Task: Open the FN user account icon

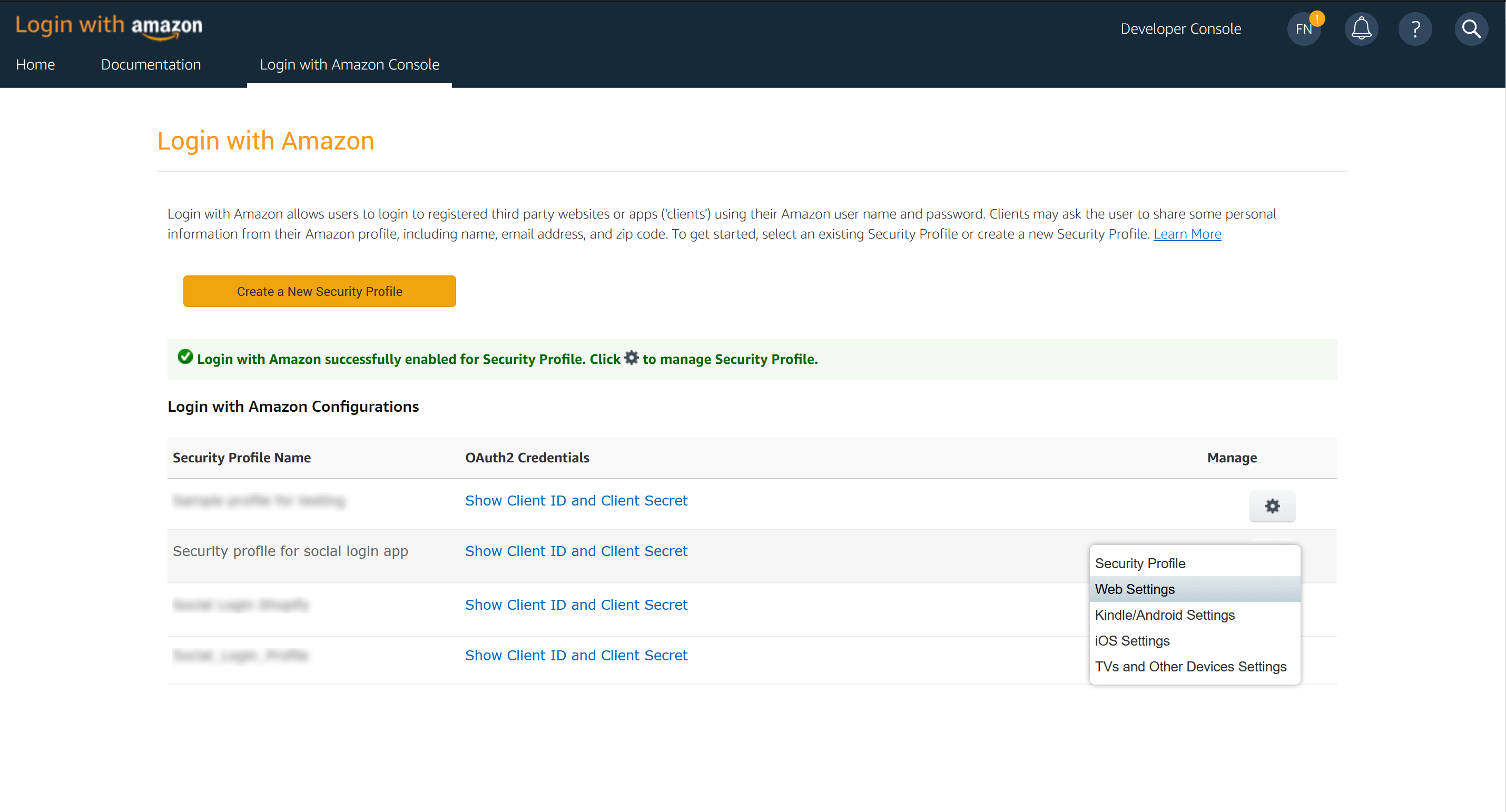Action: click(x=1304, y=28)
